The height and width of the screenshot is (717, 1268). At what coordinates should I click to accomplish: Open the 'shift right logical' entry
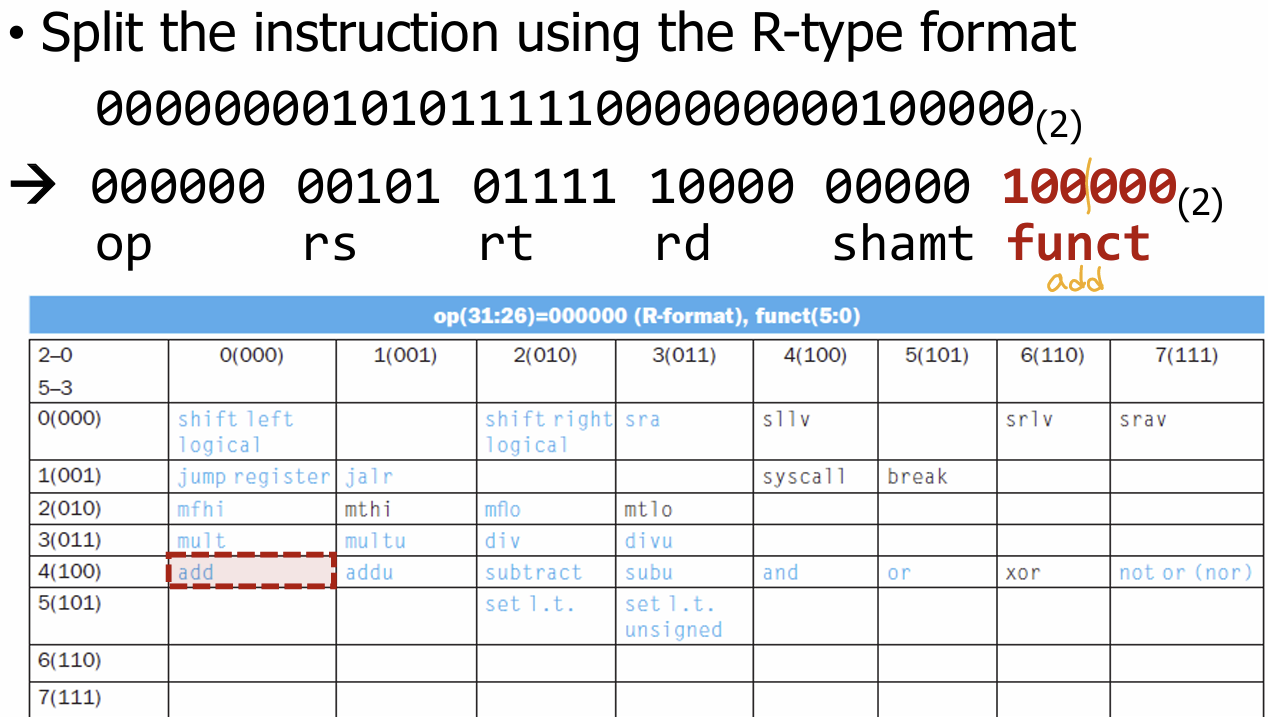pos(548,432)
